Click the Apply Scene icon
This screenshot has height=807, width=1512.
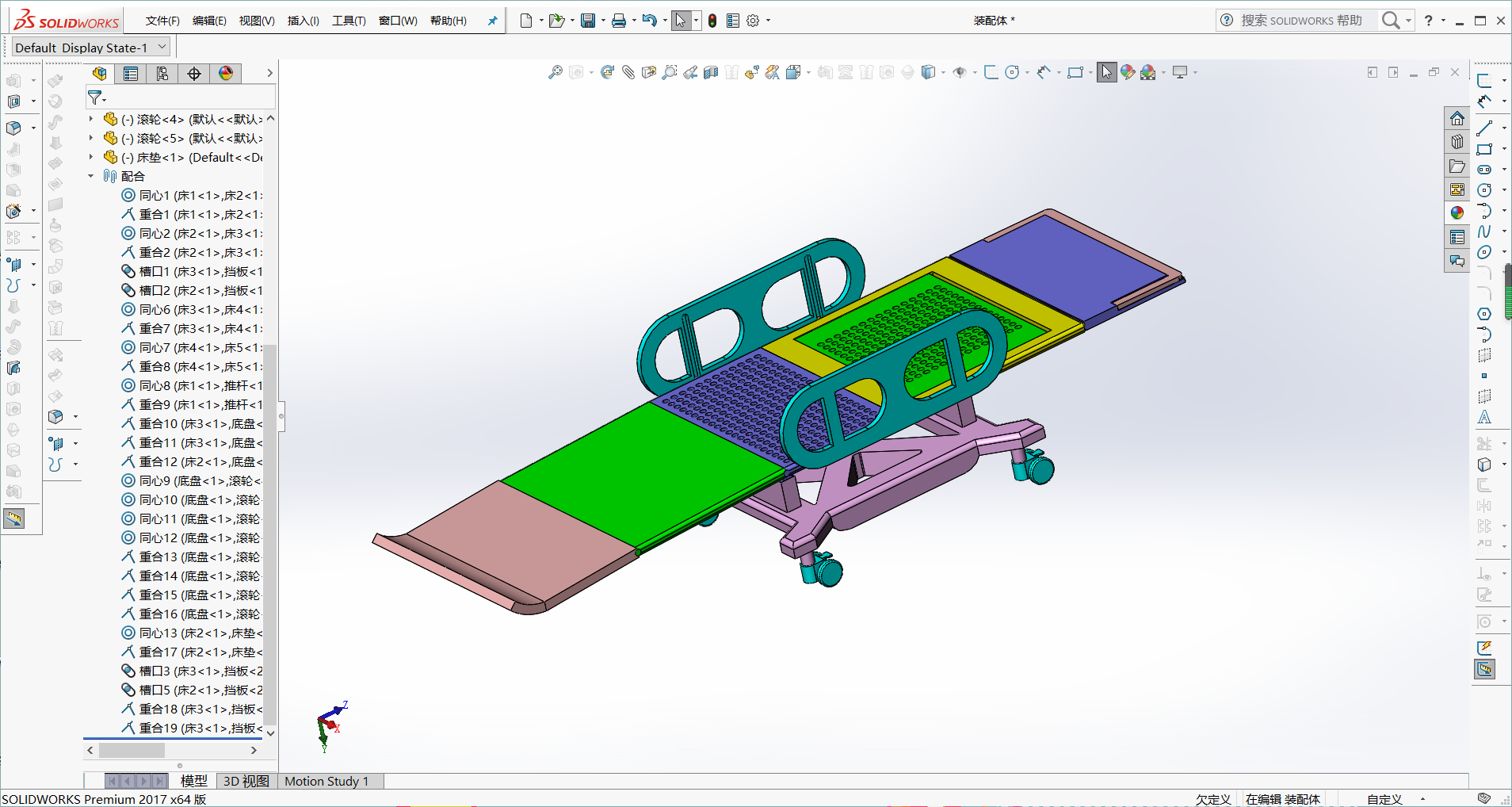click(1148, 72)
